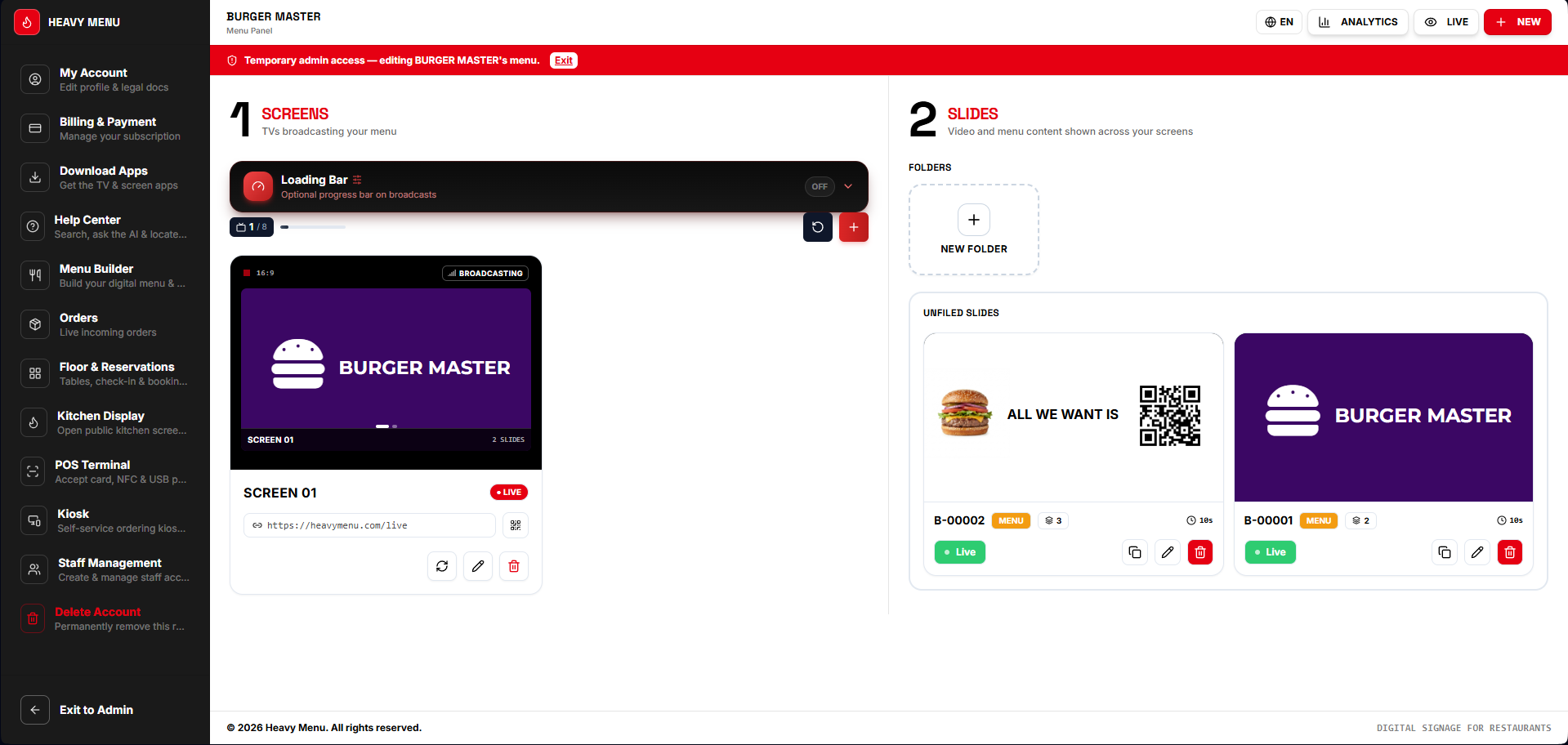This screenshot has height=745, width=1568.
Task: Select Delete Account in the sidebar
Action: (x=105, y=618)
